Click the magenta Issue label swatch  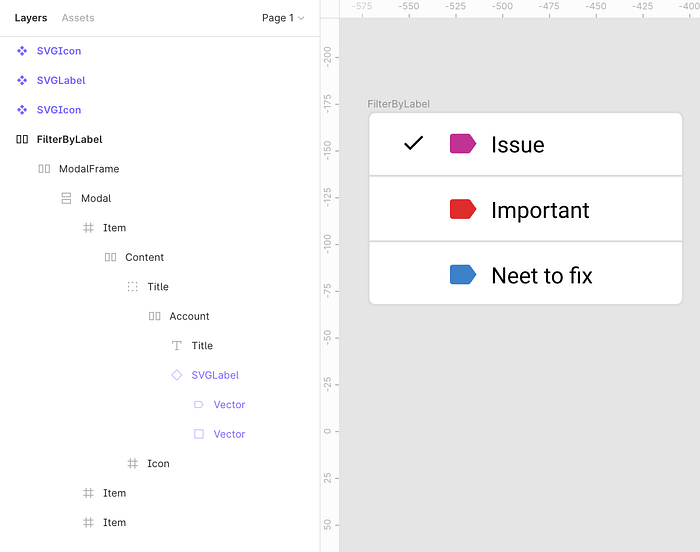[463, 144]
